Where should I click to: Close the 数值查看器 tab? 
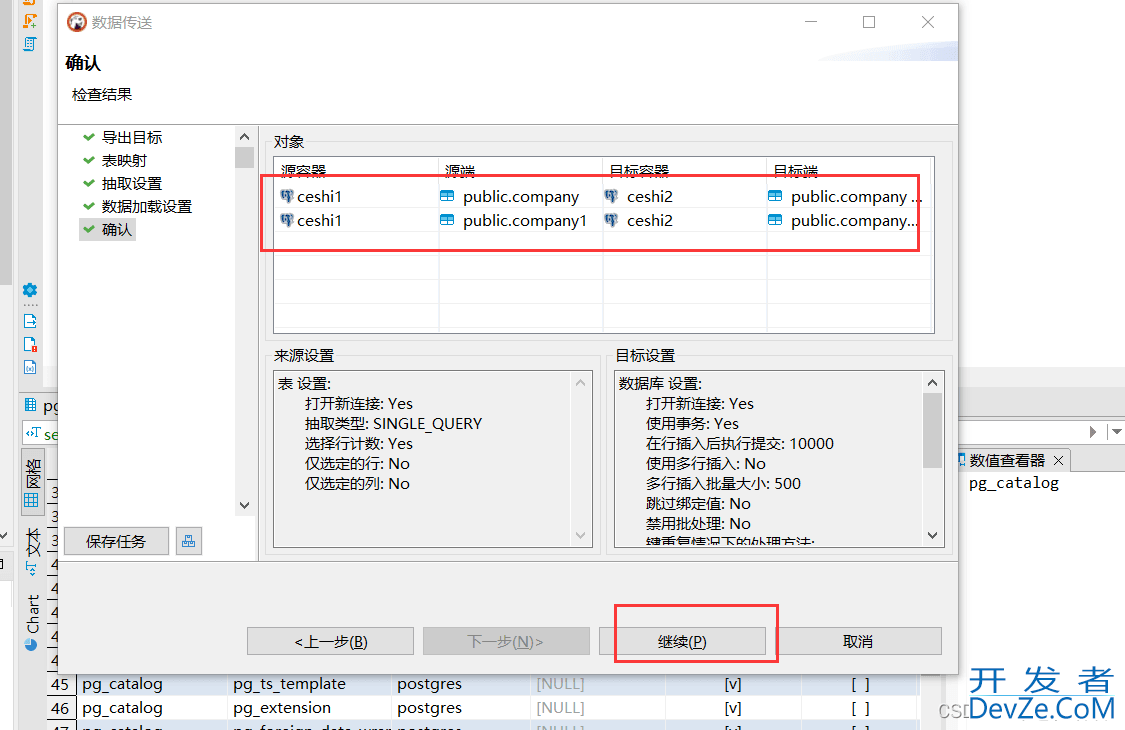click(1058, 461)
